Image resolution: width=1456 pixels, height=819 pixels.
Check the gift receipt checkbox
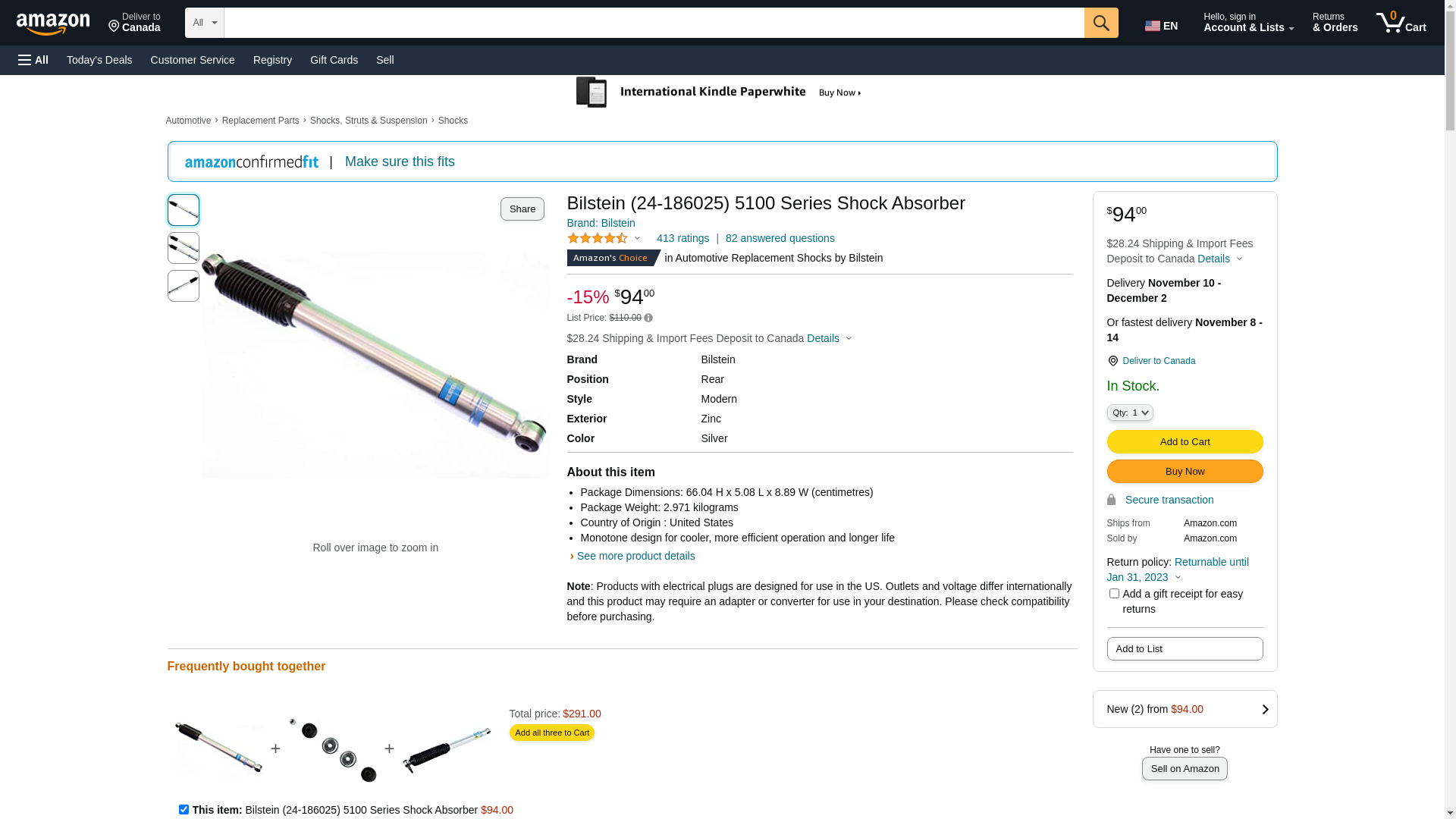coord(1114,594)
